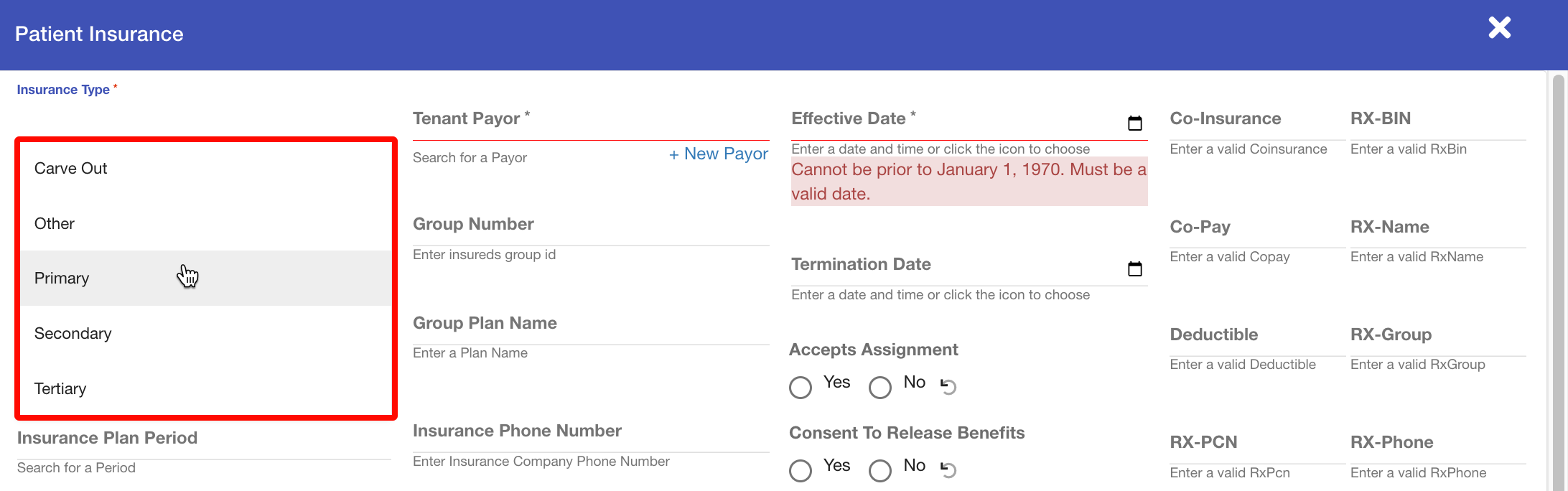Pick Other from Insurance Type list
The width and height of the screenshot is (1568, 491).
coord(55,224)
